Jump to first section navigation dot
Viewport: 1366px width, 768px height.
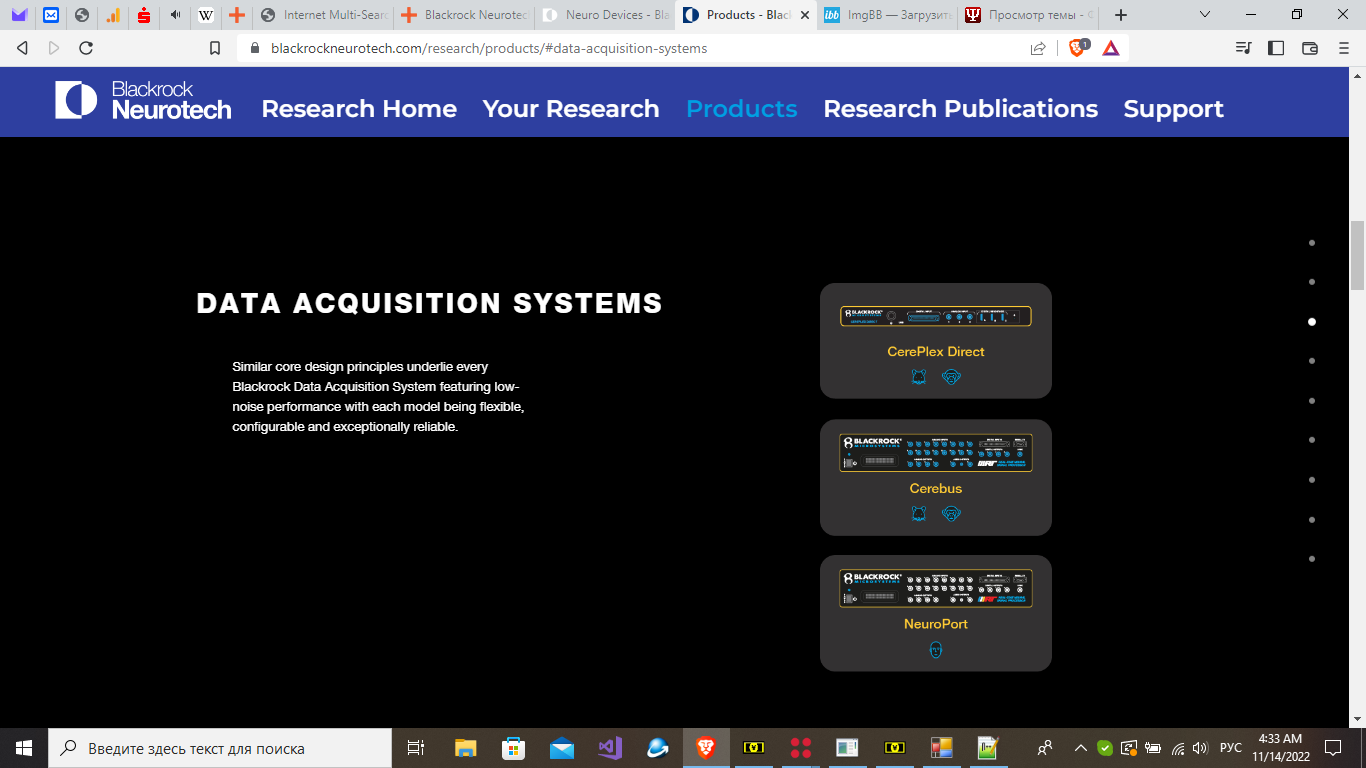coord(1312,243)
